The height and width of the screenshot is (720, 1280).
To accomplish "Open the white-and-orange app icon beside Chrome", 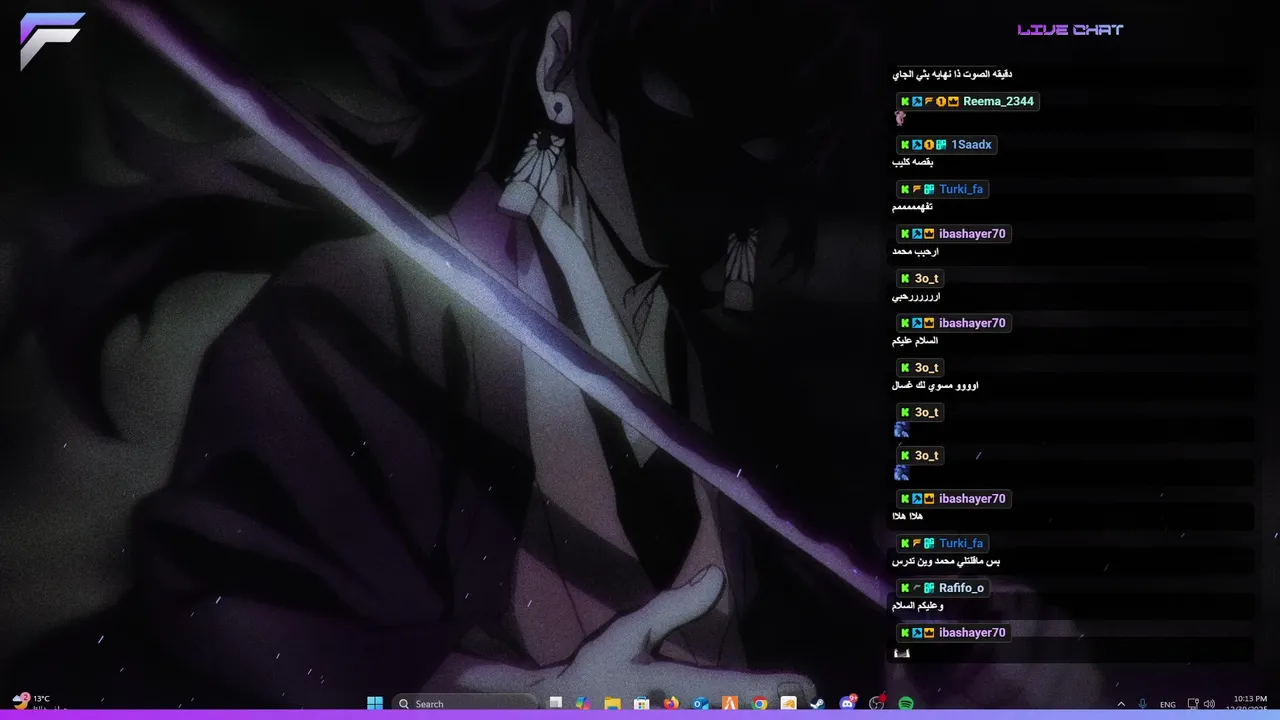I will 788,703.
